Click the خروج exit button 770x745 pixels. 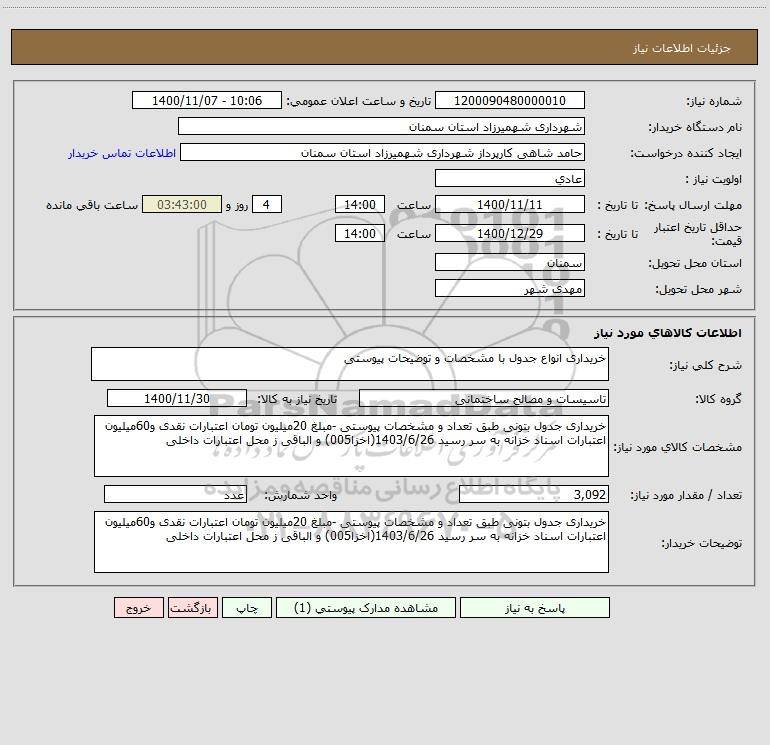pos(138,607)
